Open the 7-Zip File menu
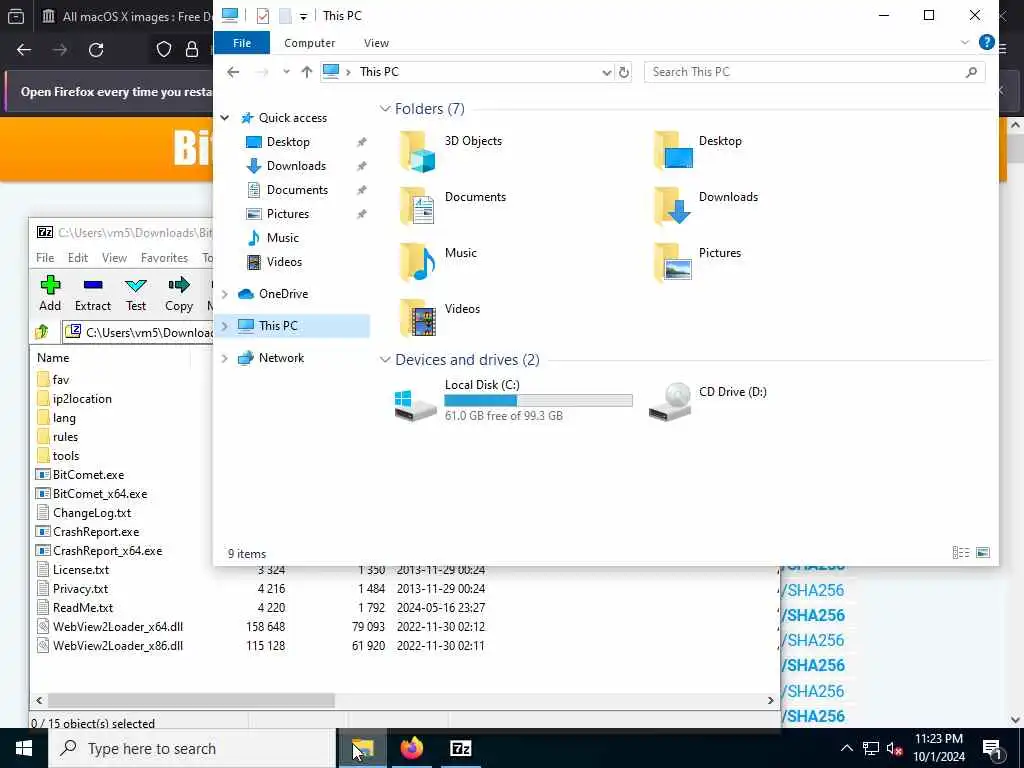Viewport: 1024px width, 768px height. 45,258
